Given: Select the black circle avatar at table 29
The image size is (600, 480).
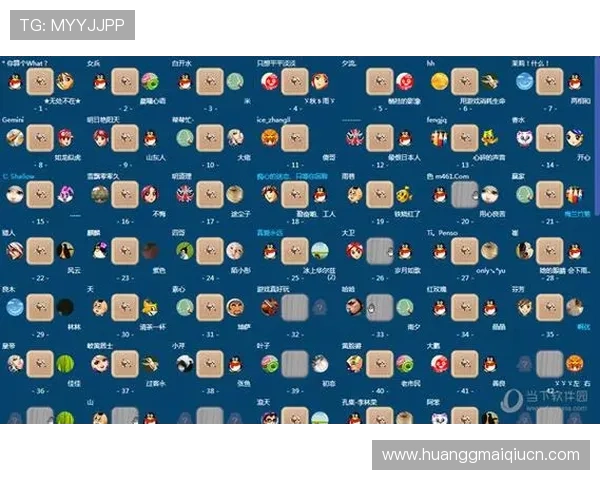Looking at the screenshot, I should click(x=65, y=307).
